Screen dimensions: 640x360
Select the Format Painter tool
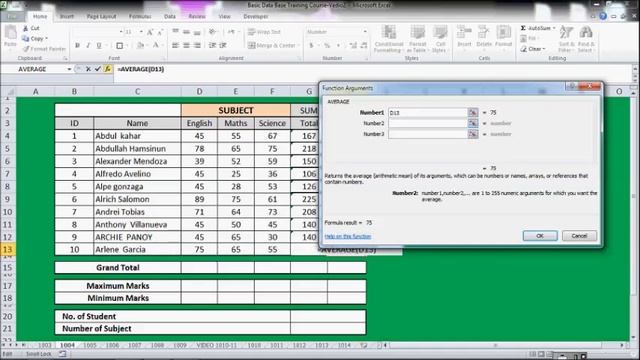coord(44,49)
